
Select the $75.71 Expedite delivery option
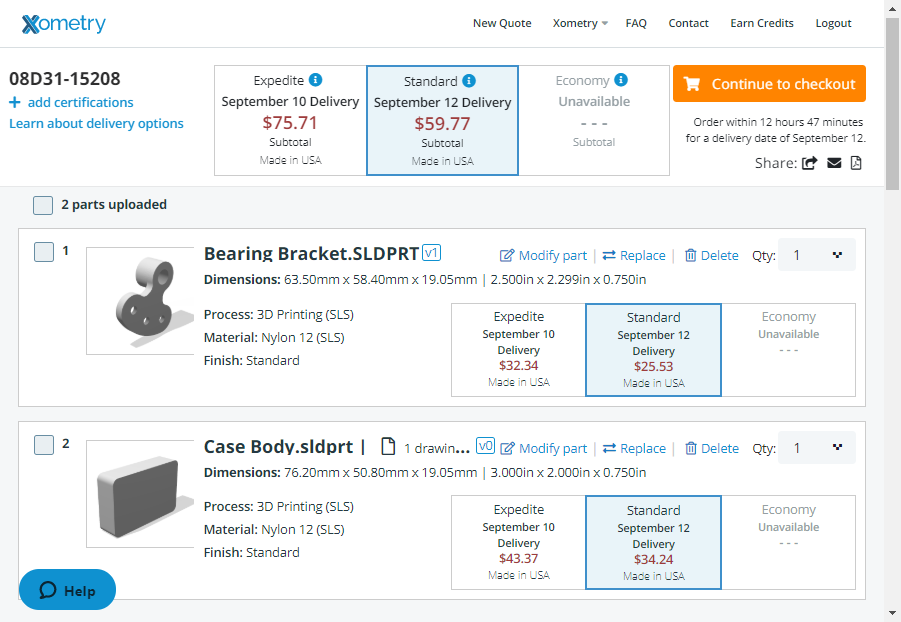pyautogui.click(x=290, y=120)
